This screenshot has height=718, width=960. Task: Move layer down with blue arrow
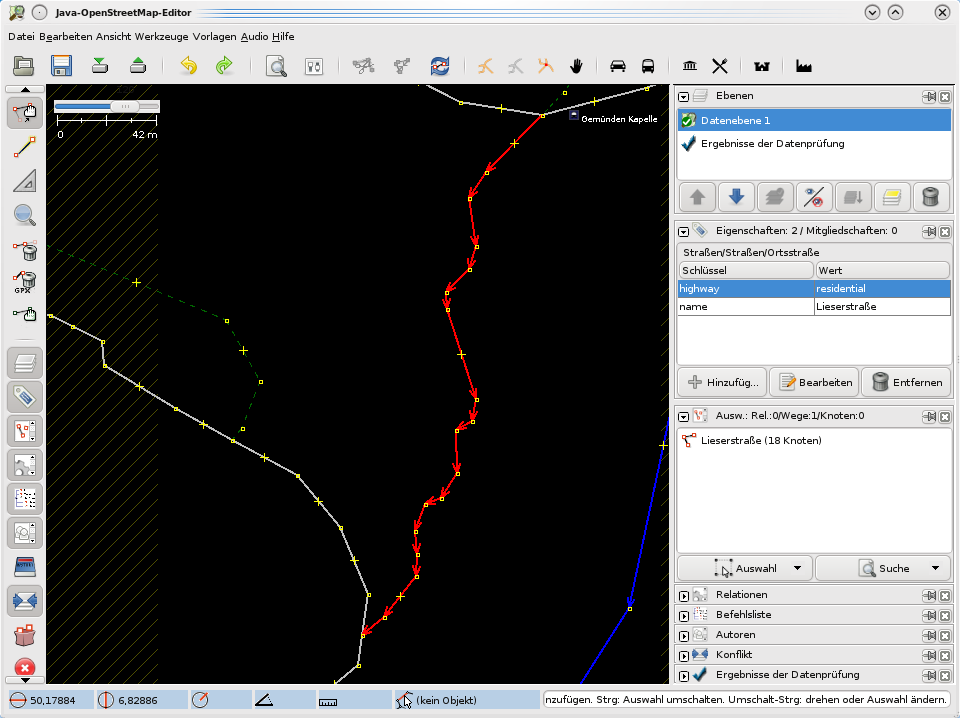736,196
